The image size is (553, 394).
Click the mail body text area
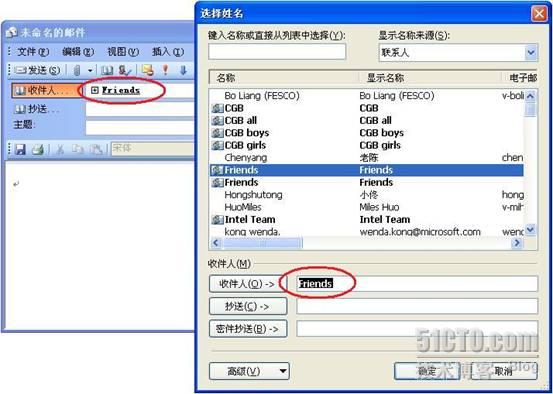pyautogui.click(x=100, y=245)
